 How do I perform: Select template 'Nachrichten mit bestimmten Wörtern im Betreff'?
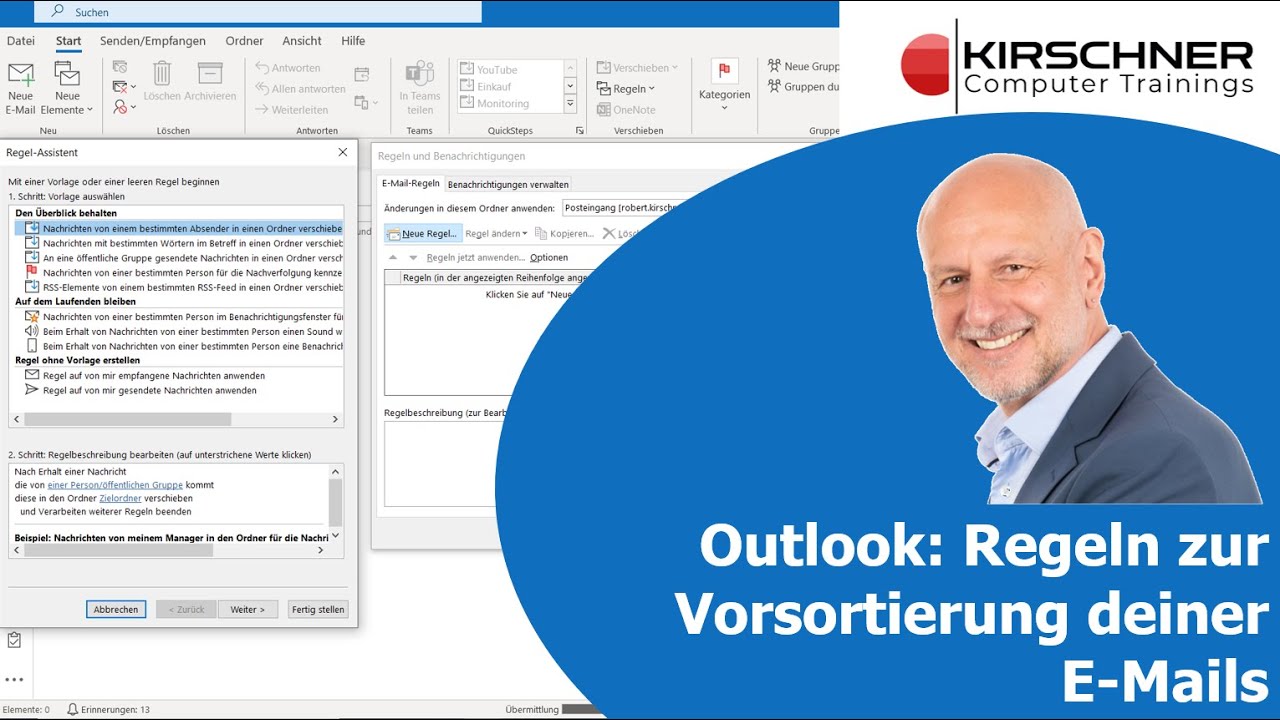tap(180, 243)
